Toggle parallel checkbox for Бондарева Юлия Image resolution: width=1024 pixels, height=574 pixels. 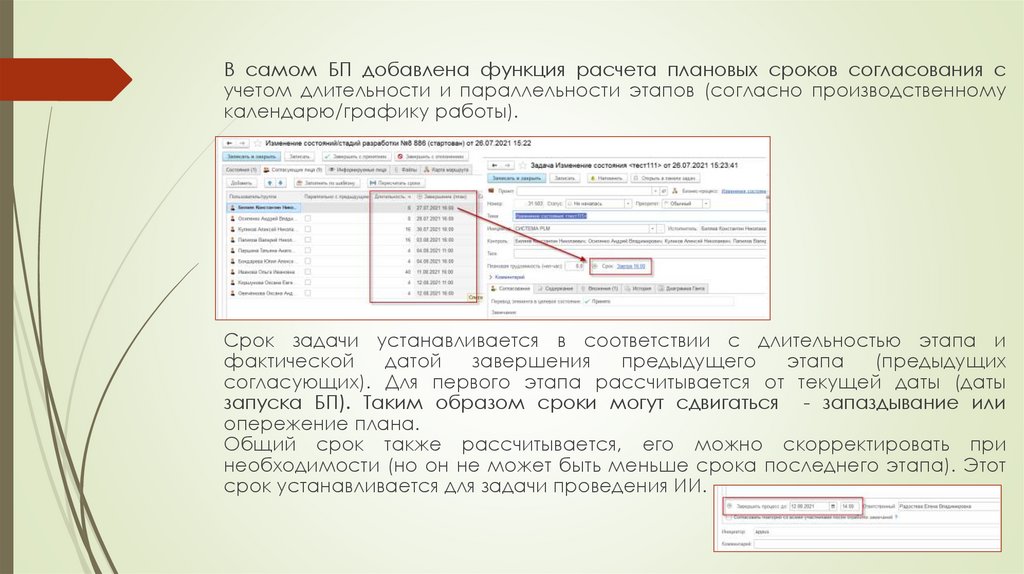pyautogui.click(x=308, y=261)
